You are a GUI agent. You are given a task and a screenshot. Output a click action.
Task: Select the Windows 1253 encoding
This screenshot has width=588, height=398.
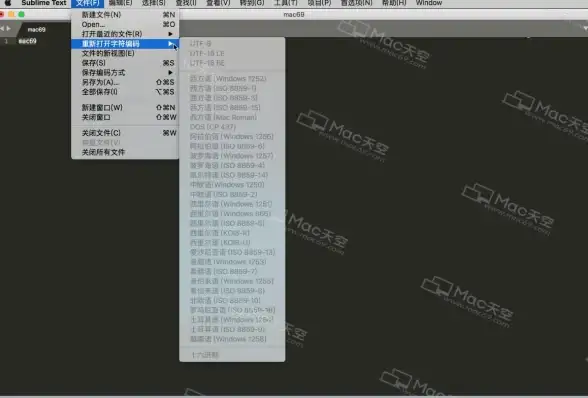tap(232, 262)
